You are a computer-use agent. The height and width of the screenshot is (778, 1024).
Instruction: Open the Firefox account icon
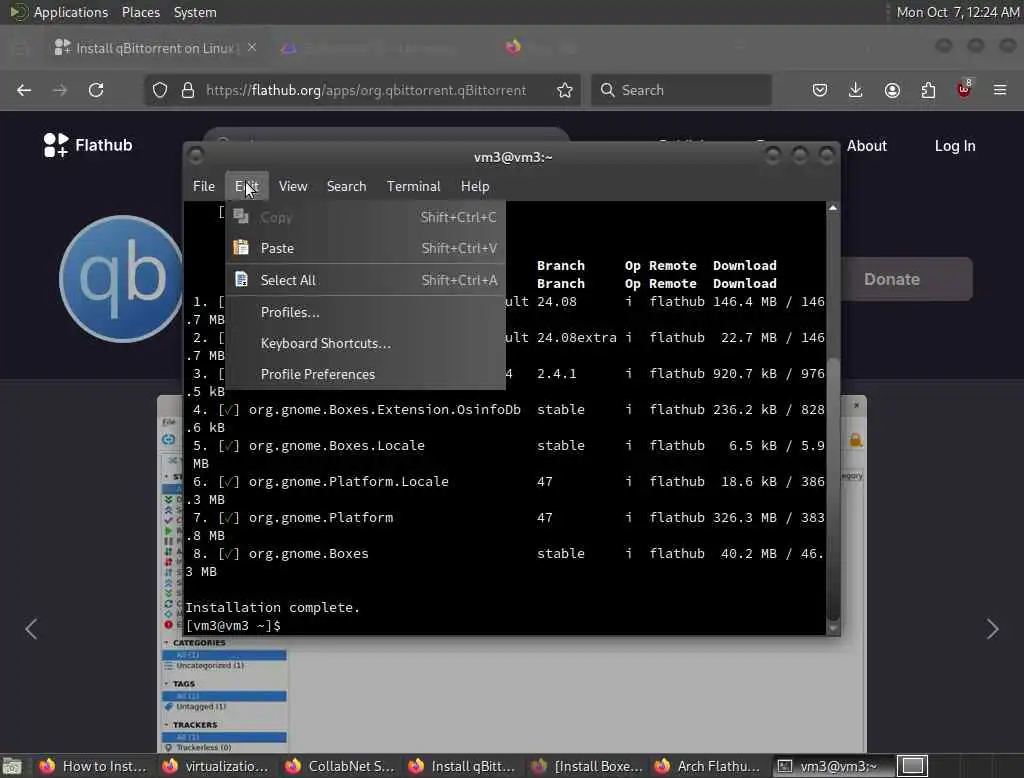892,90
